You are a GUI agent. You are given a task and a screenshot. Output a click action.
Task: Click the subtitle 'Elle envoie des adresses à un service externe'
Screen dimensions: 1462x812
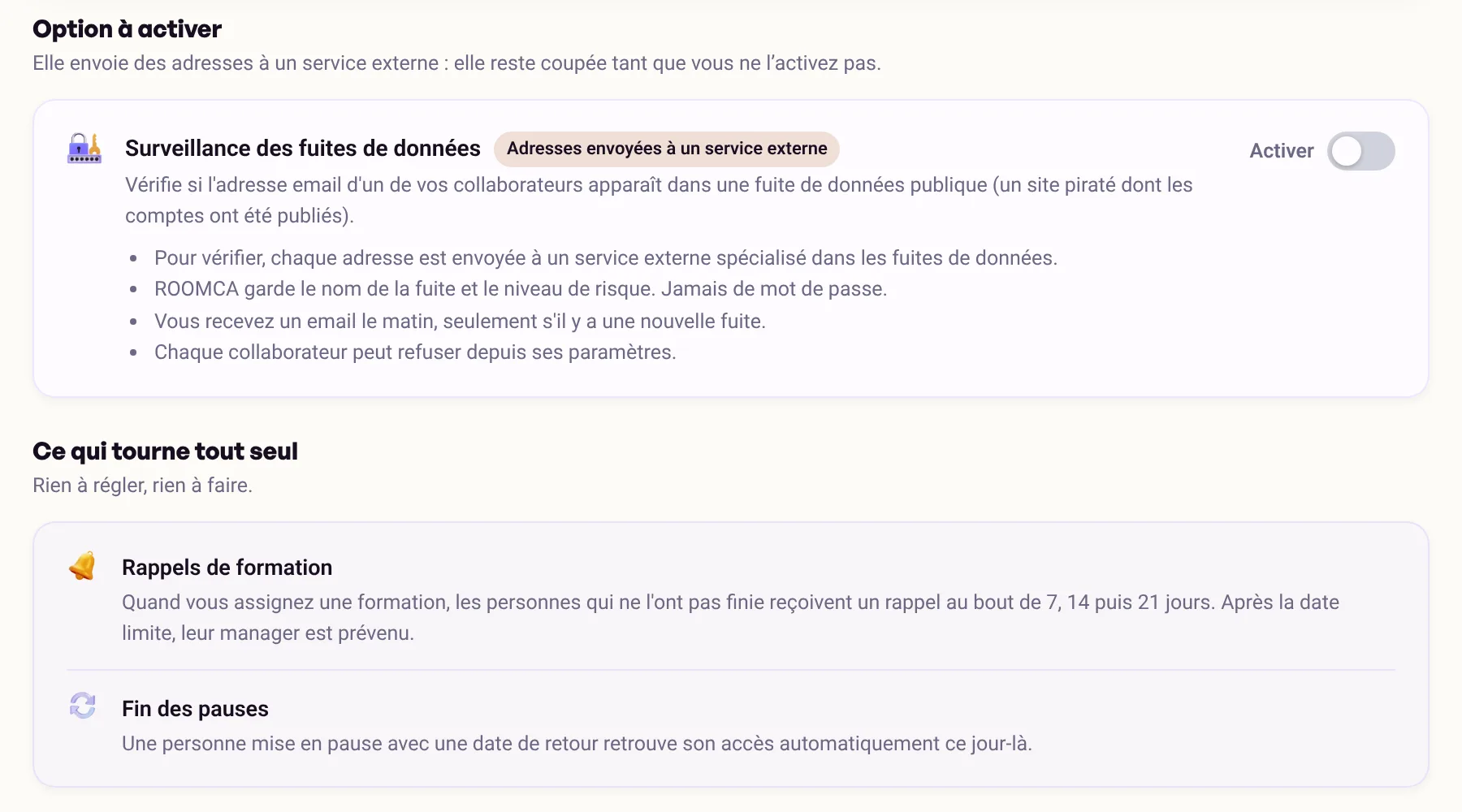point(456,63)
